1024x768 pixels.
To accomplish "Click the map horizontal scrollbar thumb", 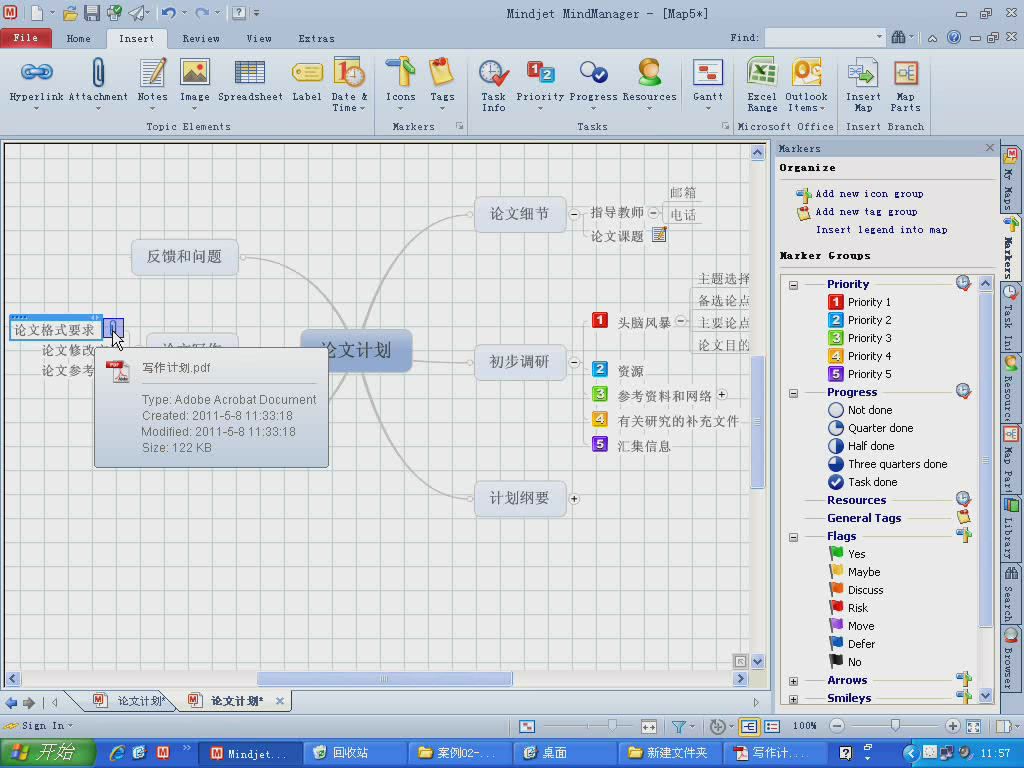I will coord(384,679).
